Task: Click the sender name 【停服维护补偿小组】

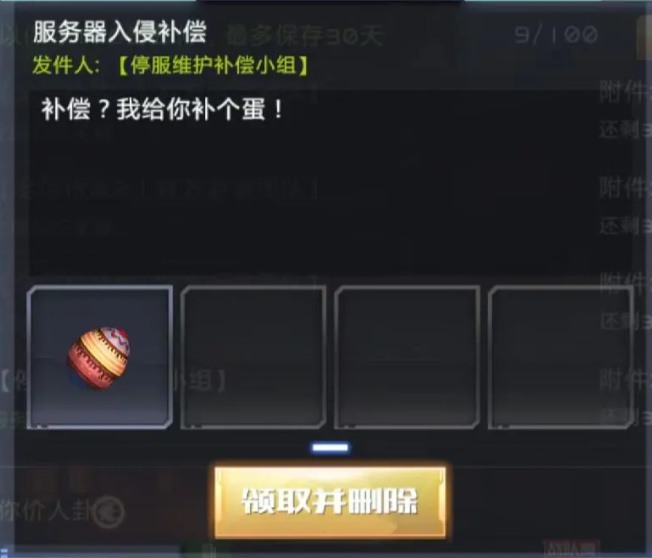Action: click(213, 66)
